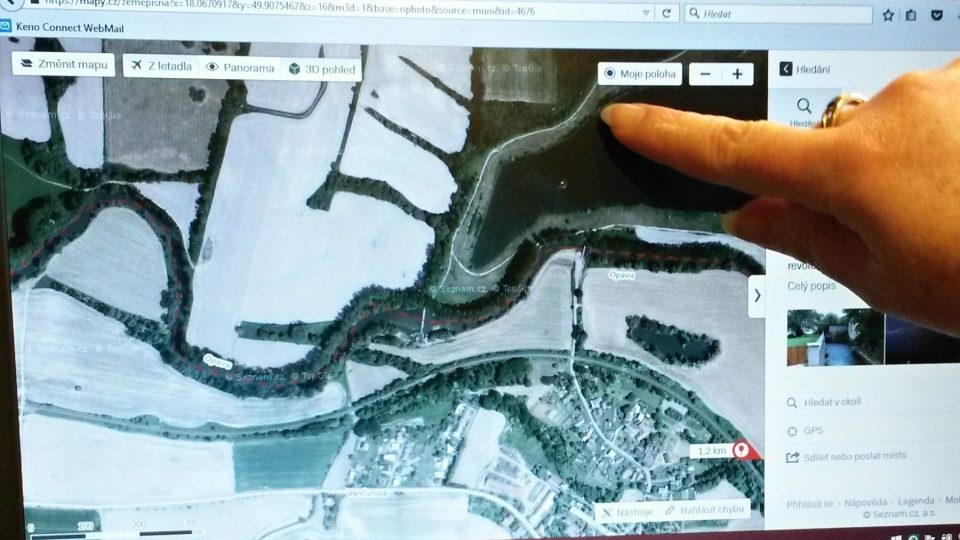Bookmark the page with the star icon
The image size is (960, 540).
[888, 15]
